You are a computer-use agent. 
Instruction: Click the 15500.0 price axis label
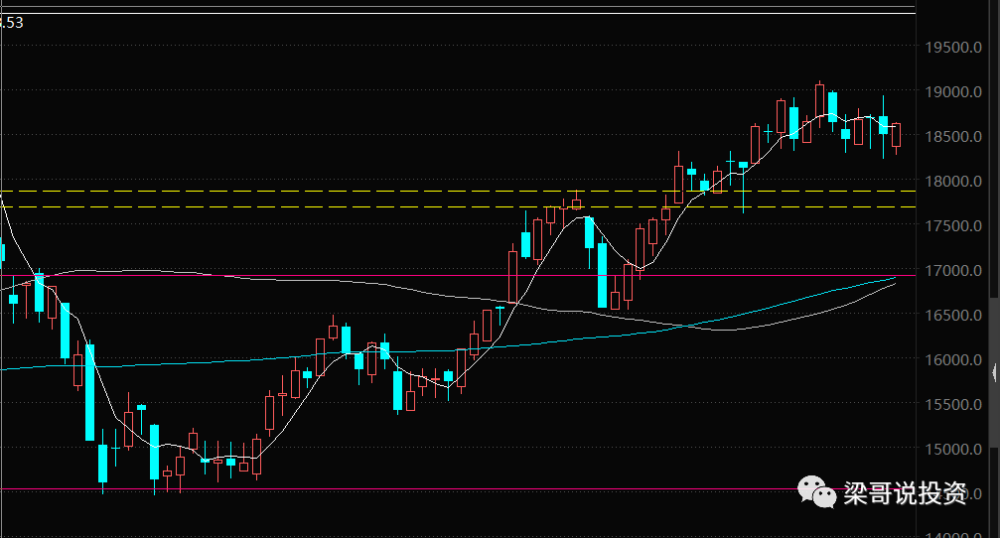[953, 404]
